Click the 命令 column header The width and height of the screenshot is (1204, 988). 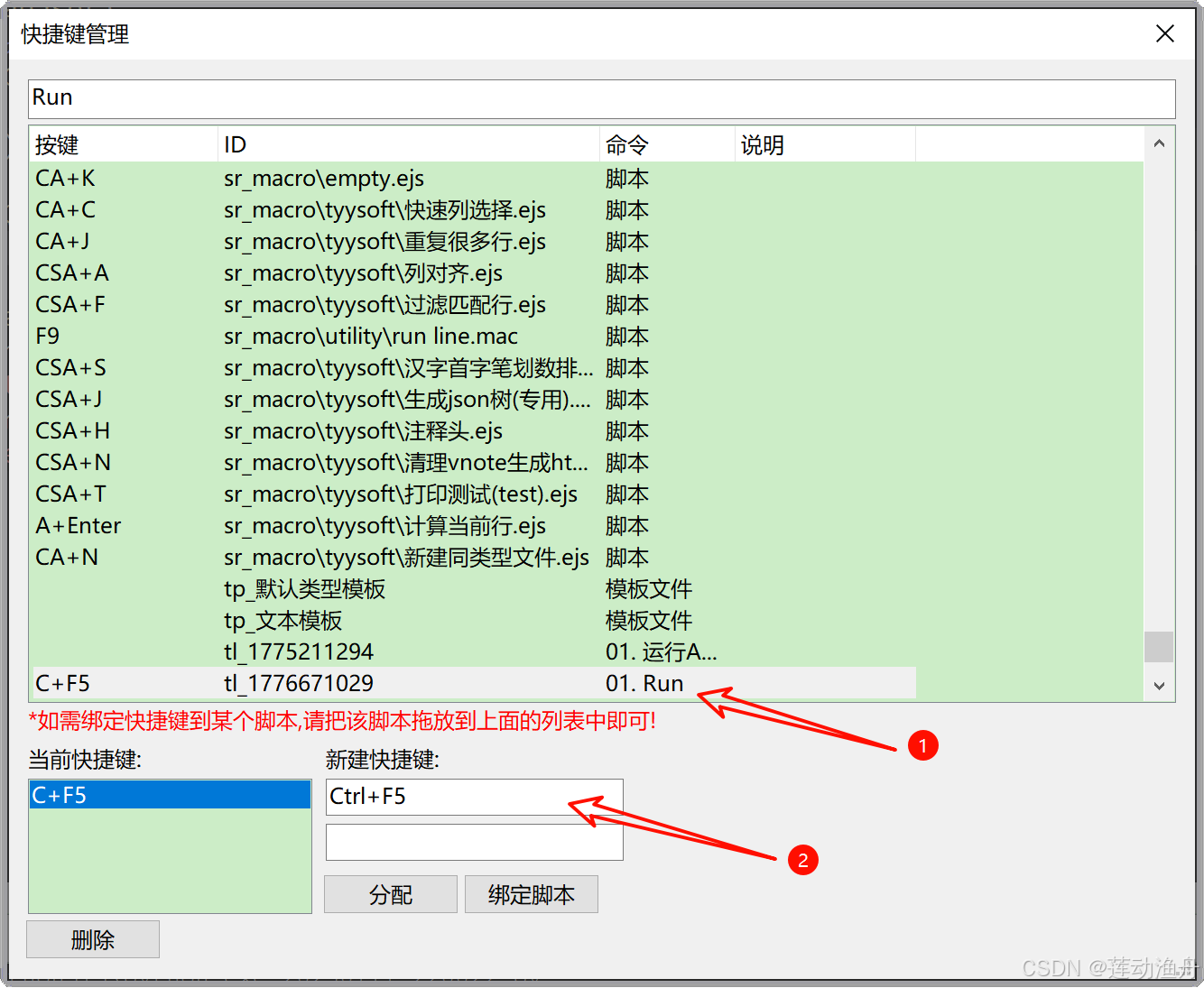[667, 144]
